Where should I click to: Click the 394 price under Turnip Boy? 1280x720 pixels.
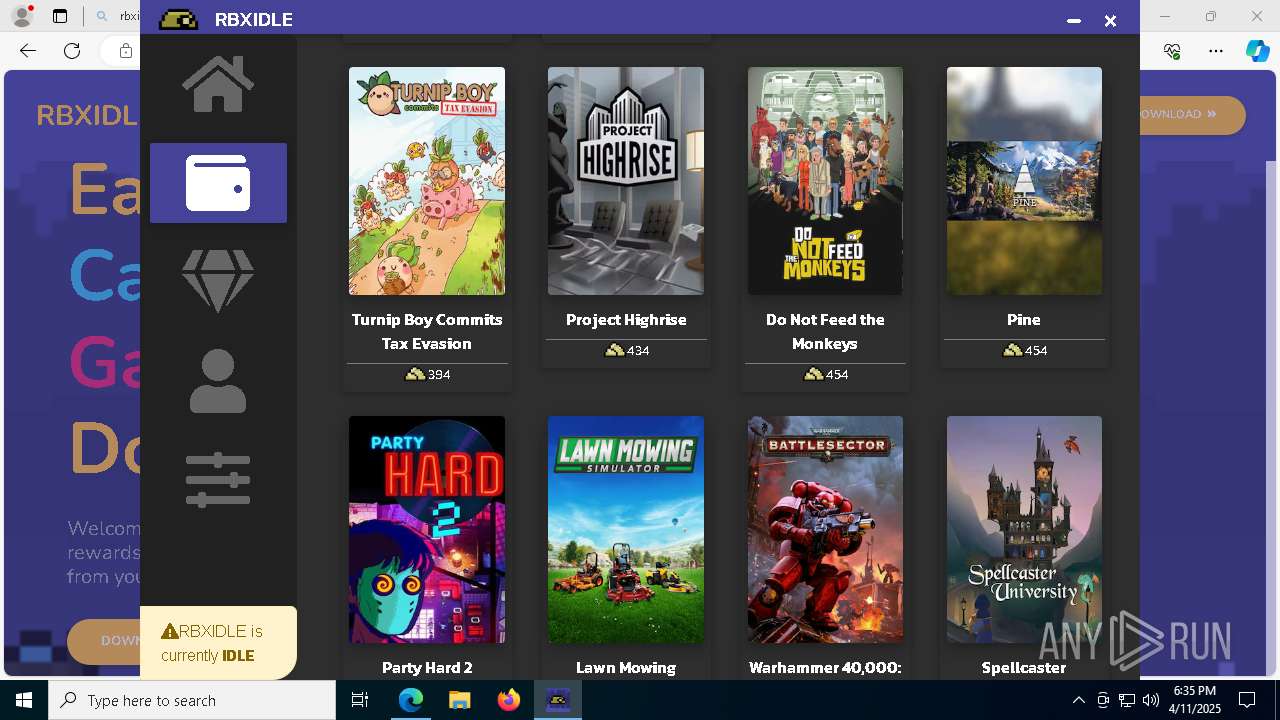(x=427, y=375)
